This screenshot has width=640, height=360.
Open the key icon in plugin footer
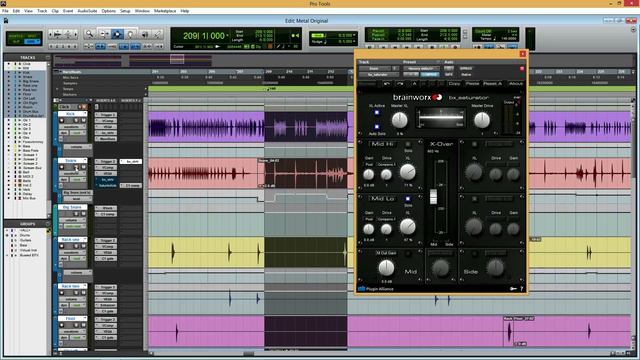[x=513, y=289]
